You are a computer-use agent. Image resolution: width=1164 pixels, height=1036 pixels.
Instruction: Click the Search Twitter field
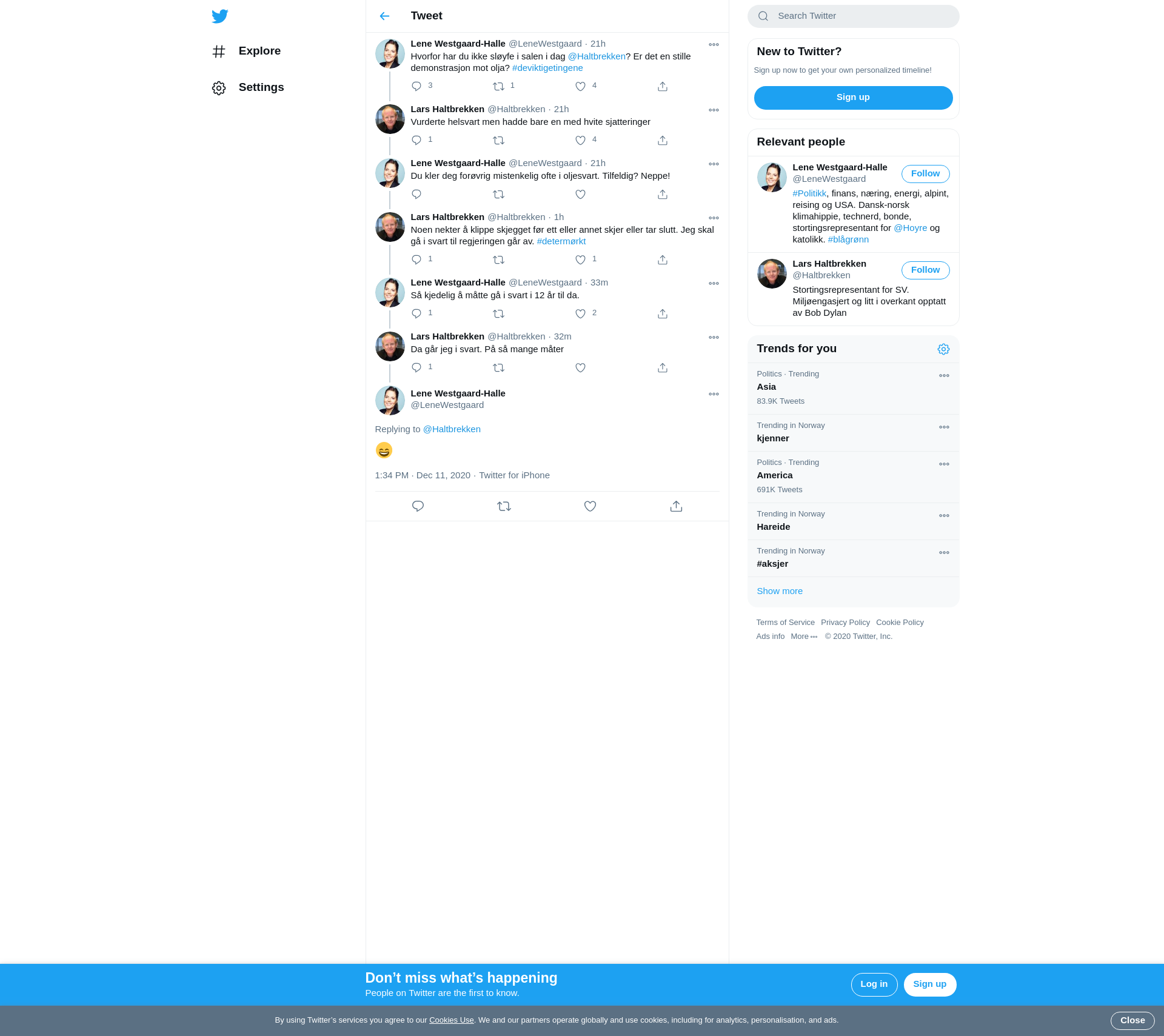coord(853,16)
